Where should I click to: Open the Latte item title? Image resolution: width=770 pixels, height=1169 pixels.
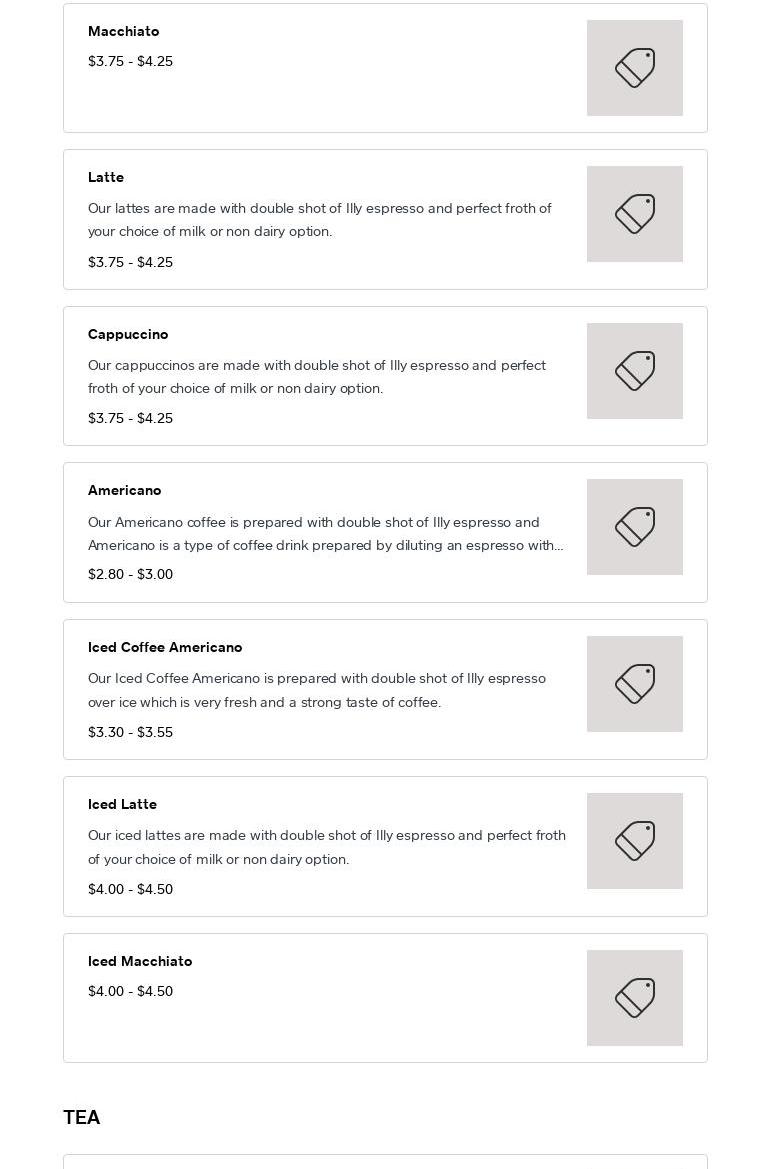pyautogui.click(x=106, y=177)
